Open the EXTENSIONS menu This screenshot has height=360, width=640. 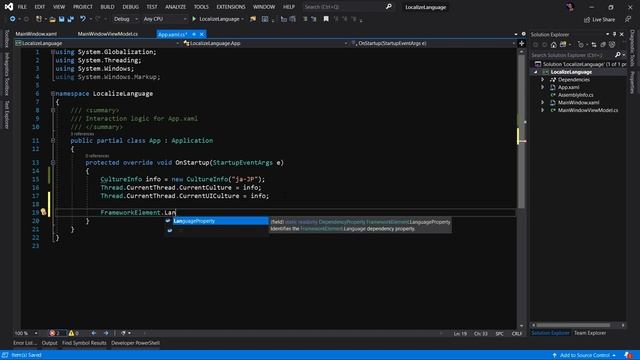pyautogui.click(x=231, y=7)
